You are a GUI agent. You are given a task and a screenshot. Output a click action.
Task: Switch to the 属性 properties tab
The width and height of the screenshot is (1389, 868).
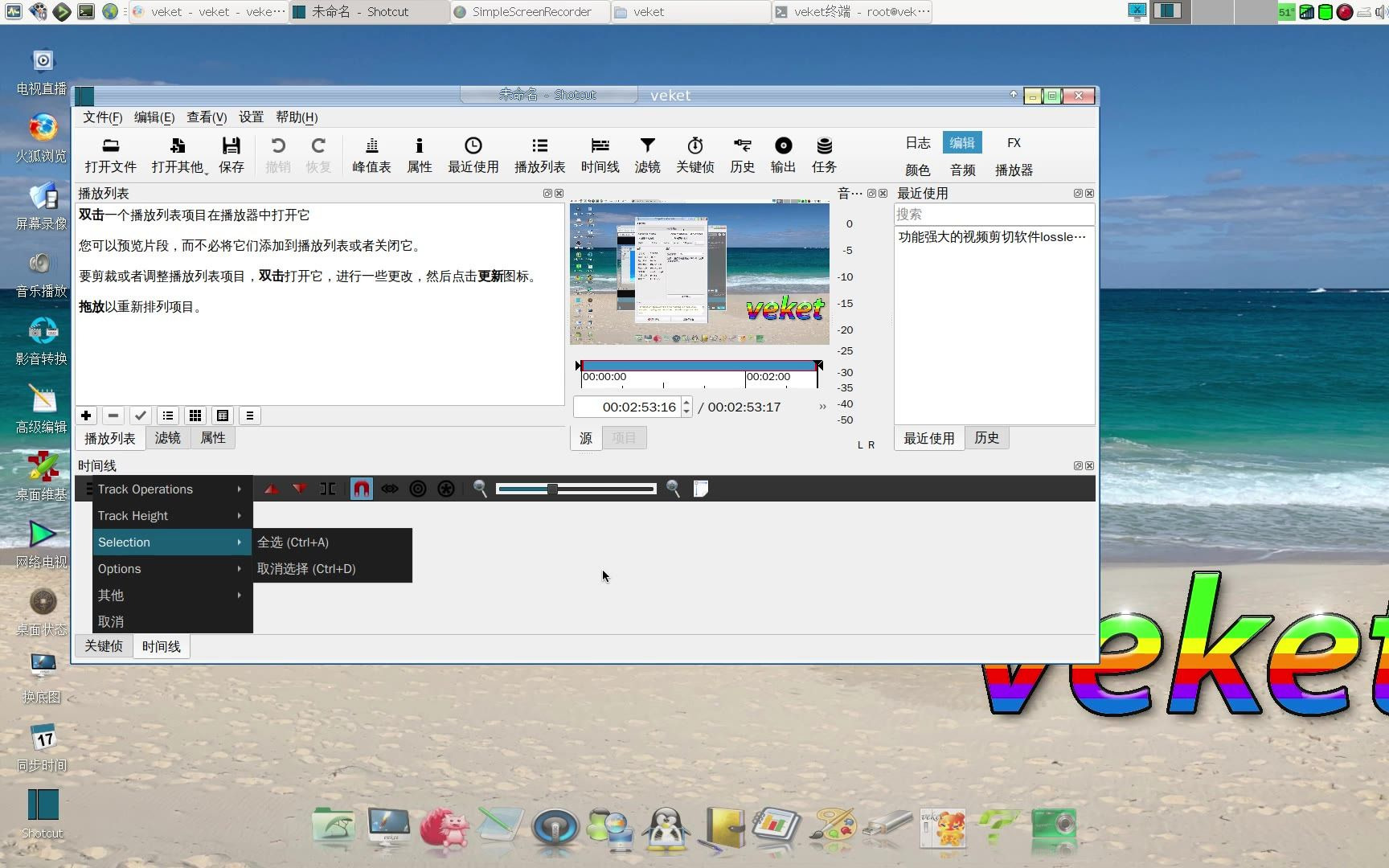click(212, 437)
